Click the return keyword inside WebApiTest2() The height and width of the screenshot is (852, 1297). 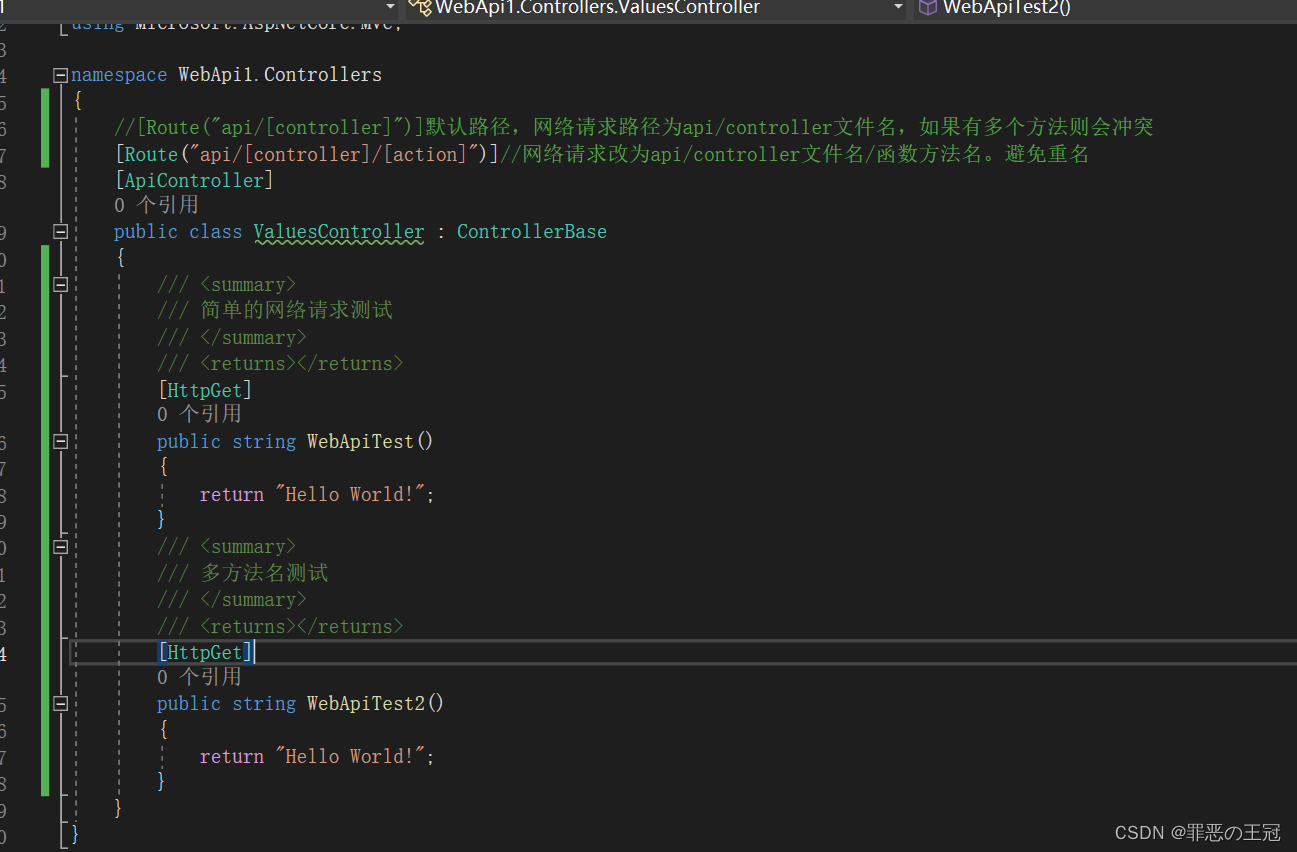(232, 756)
